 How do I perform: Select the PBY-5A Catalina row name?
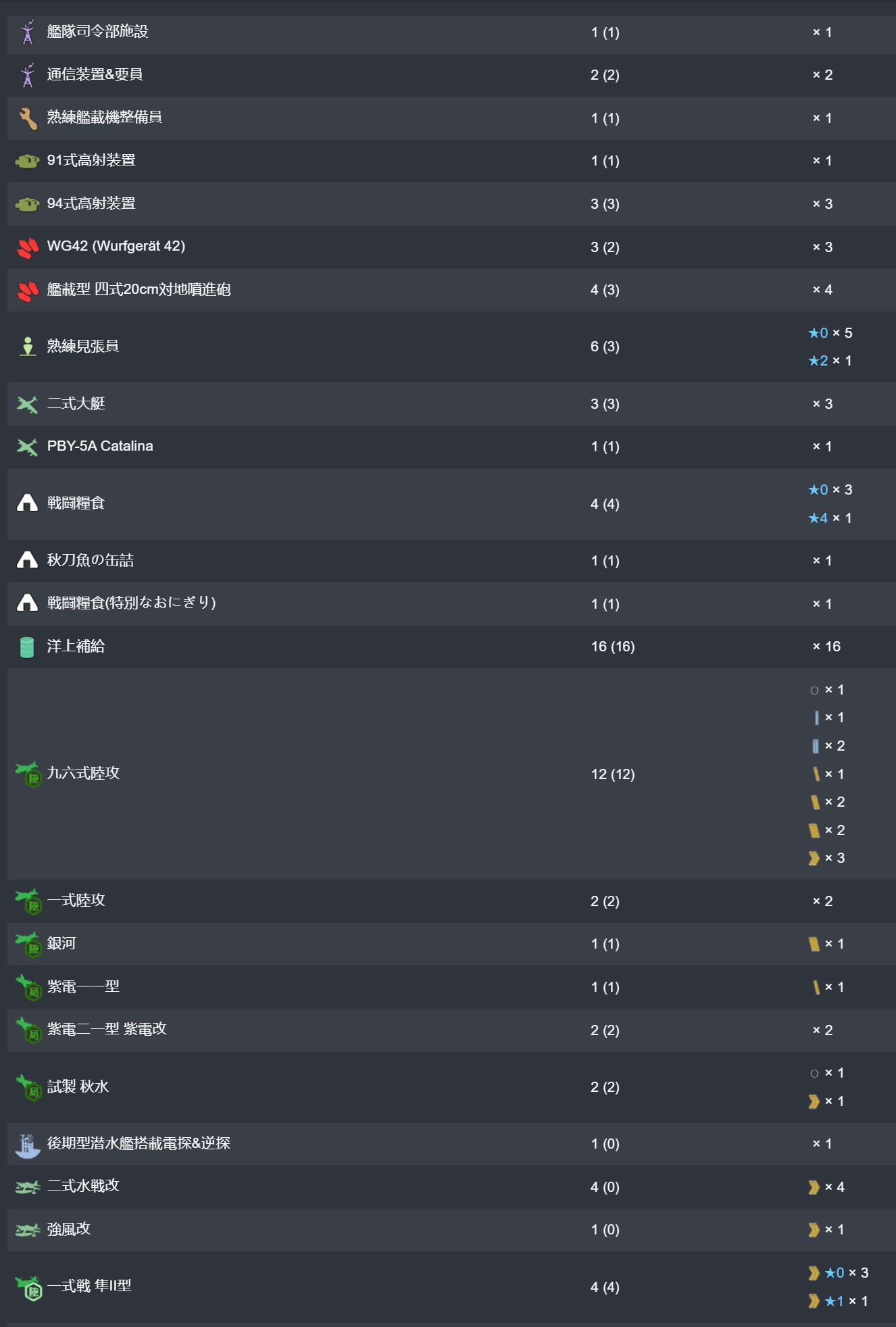[x=100, y=446]
